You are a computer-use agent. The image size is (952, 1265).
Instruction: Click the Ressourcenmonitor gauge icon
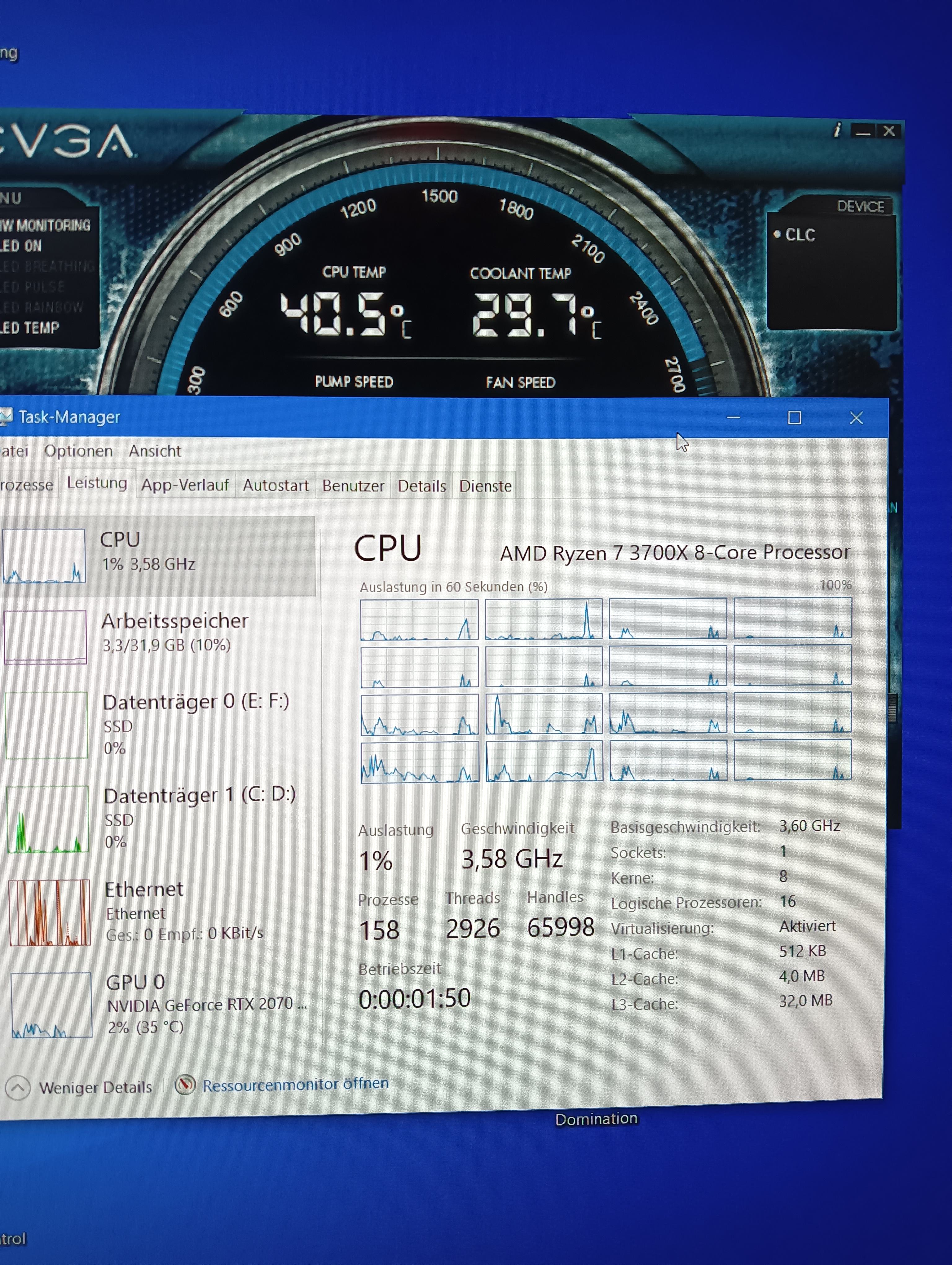click(185, 1085)
